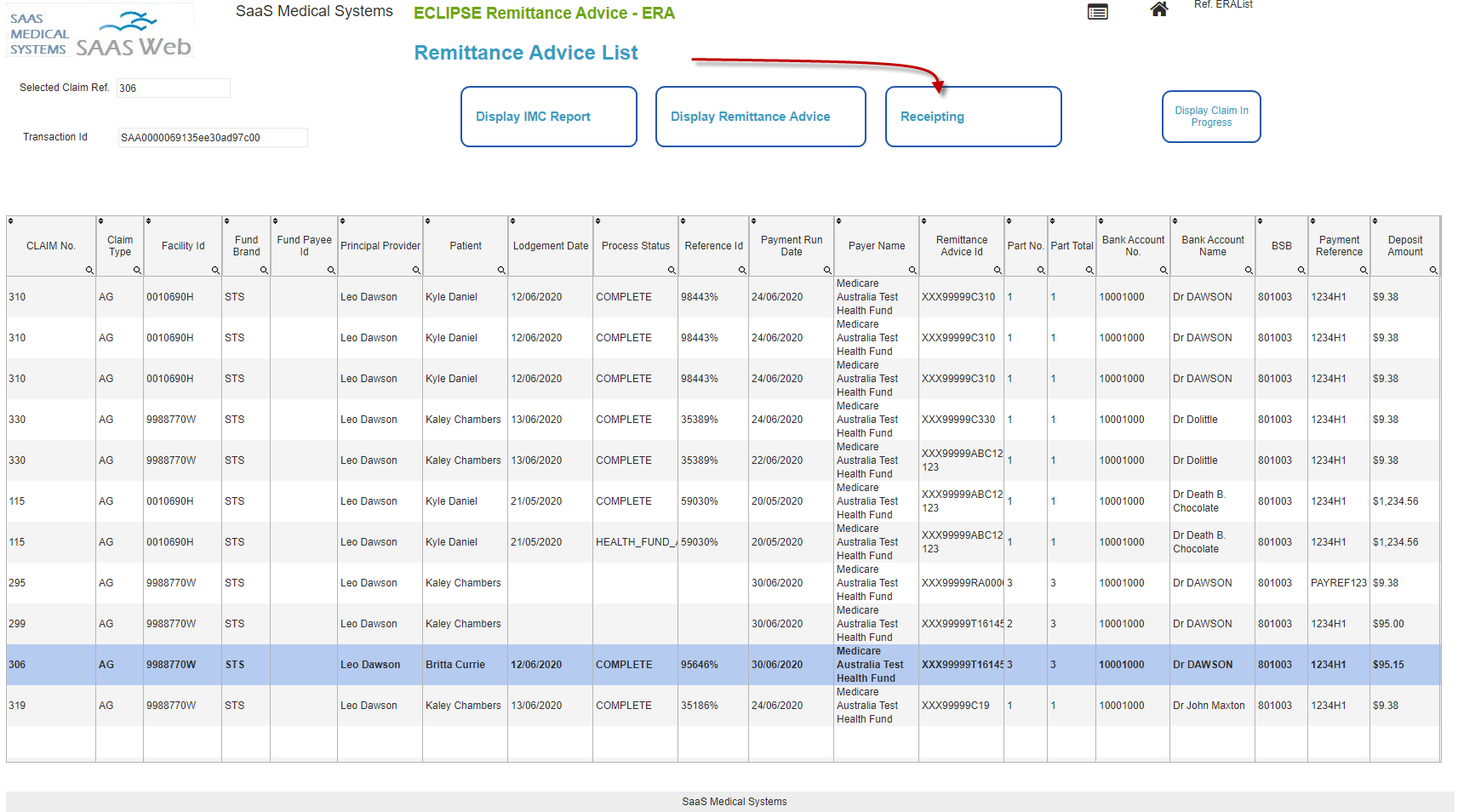
Task: Click Display Claim In Progress button
Action: [1211, 117]
